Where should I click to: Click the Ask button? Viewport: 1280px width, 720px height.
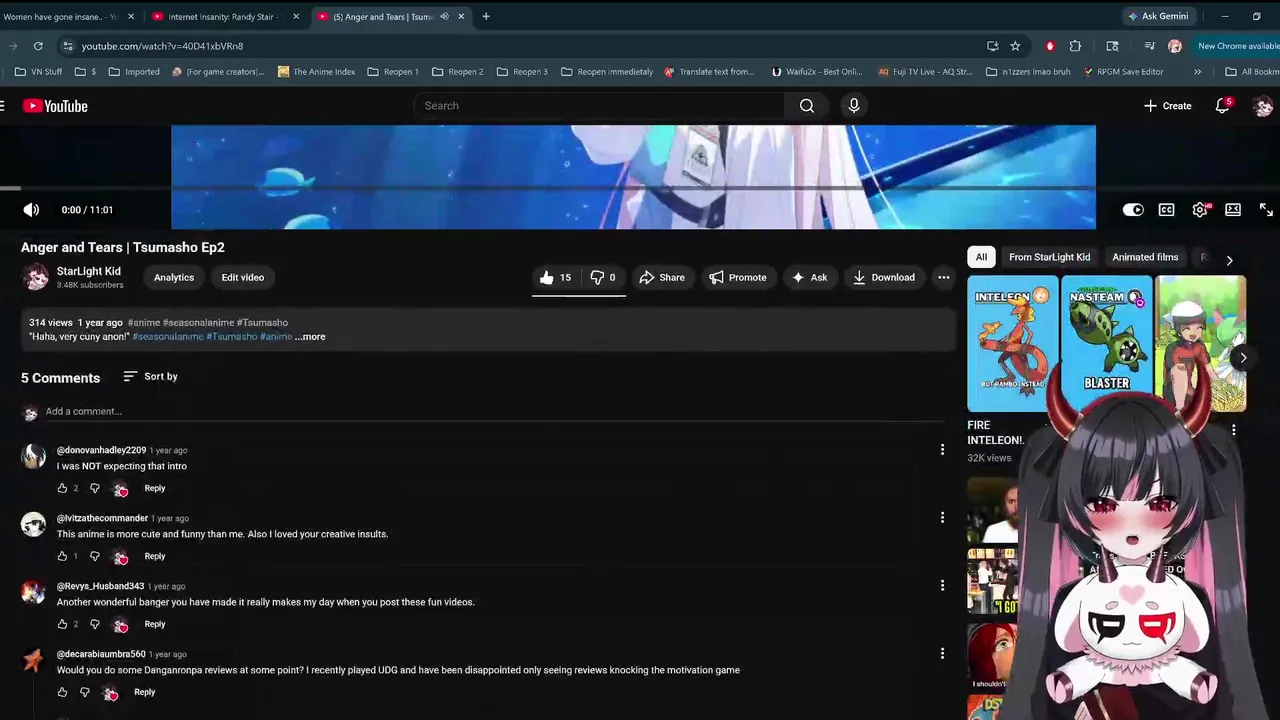point(809,278)
